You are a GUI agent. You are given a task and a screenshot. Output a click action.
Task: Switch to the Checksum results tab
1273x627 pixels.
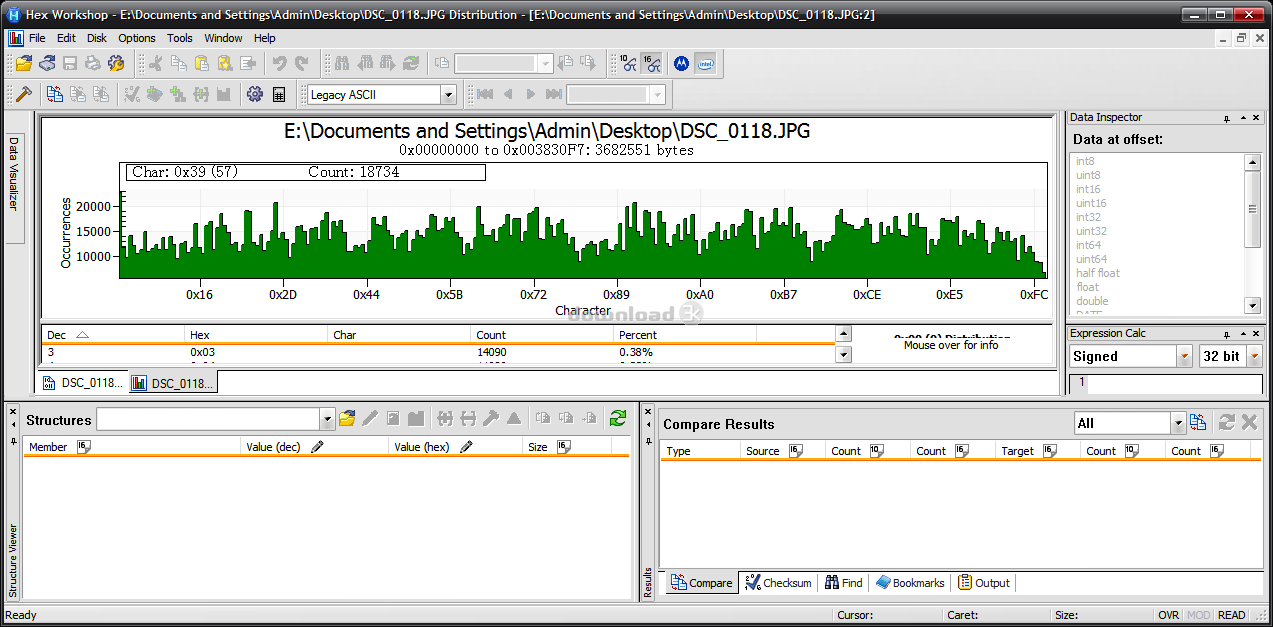click(x=779, y=583)
